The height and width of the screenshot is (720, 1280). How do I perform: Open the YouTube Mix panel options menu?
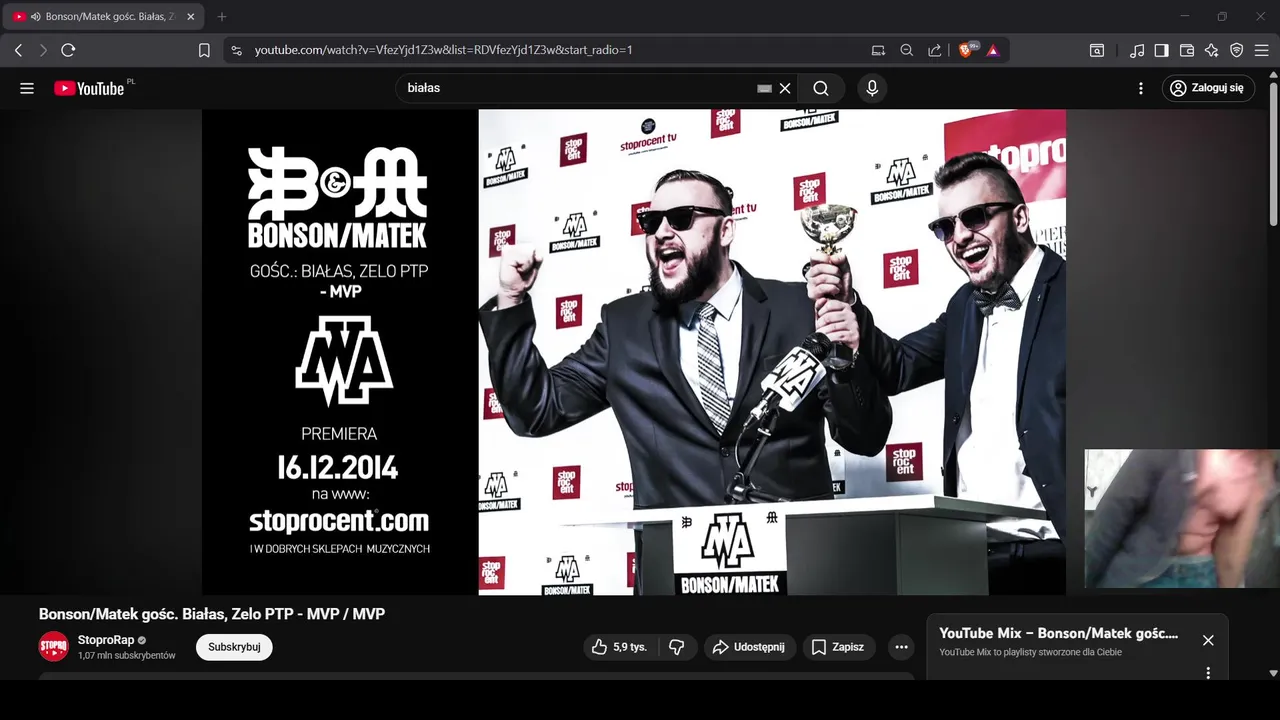[x=1208, y=673]
